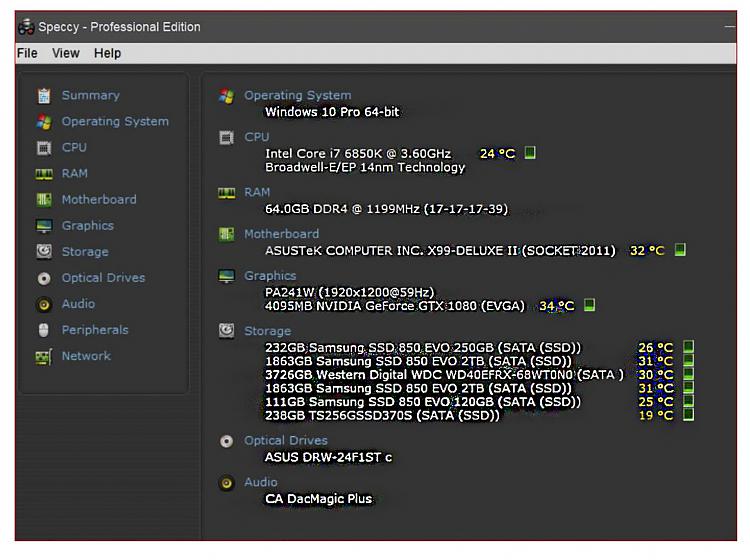The height and width of the screenshot is (560, 750).
Task: Click the Audio speaker icon in sidebar
Action: 44,304
